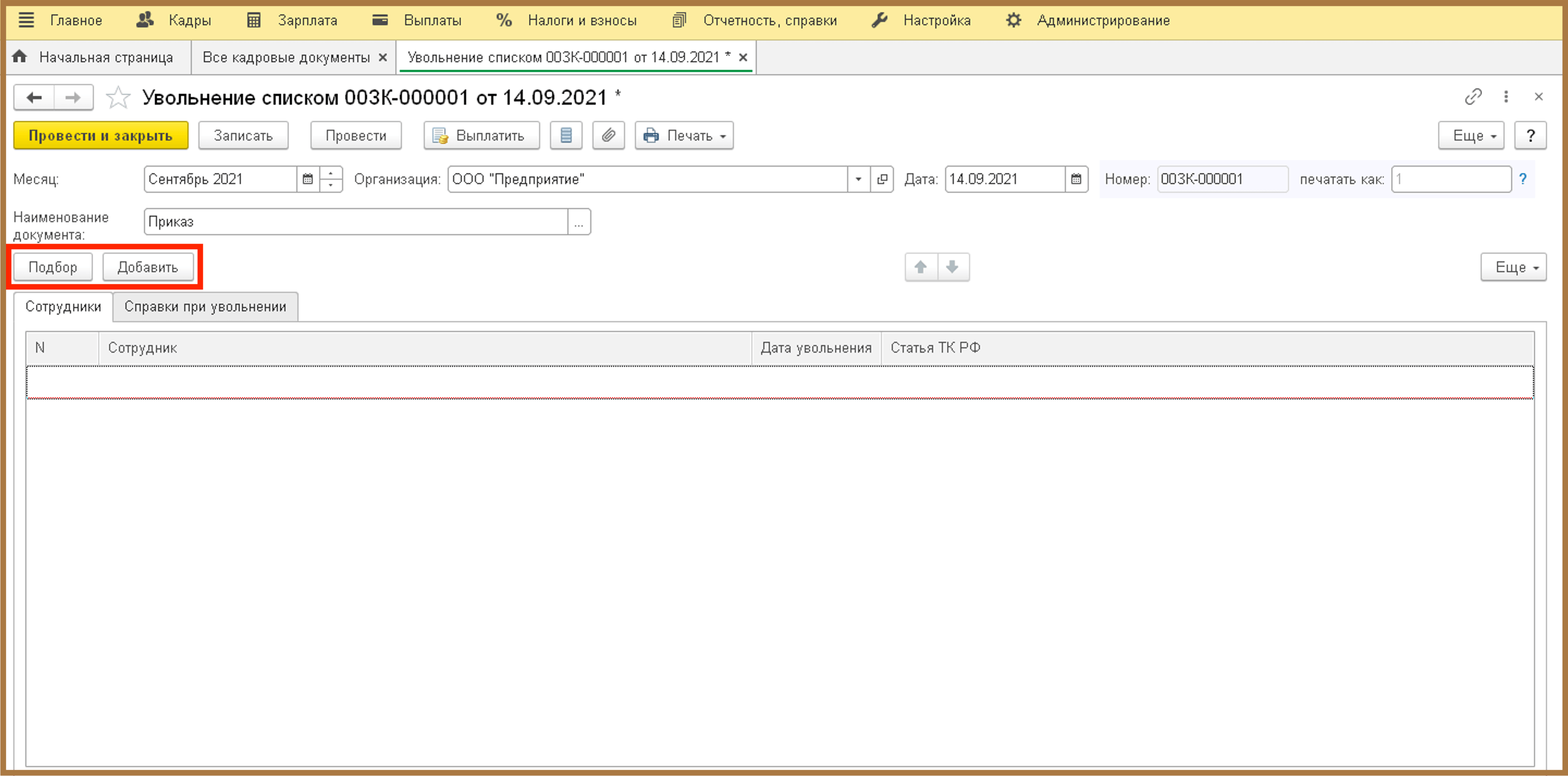
Task: Open the month calendar picker icon
Action: click(x=308, y=180)
